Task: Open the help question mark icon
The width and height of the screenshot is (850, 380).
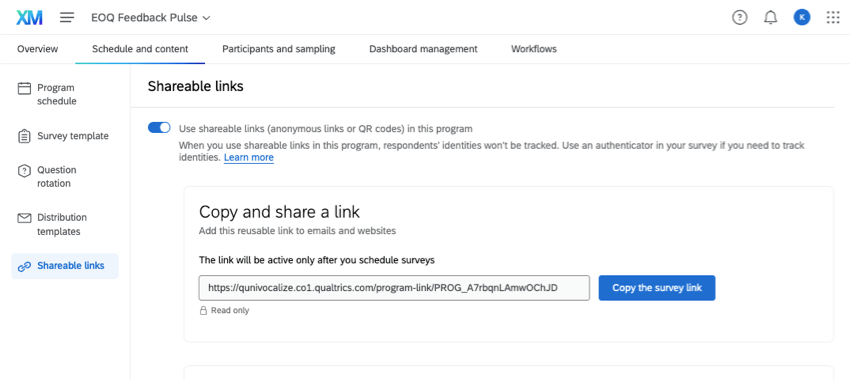Action: 739,17
